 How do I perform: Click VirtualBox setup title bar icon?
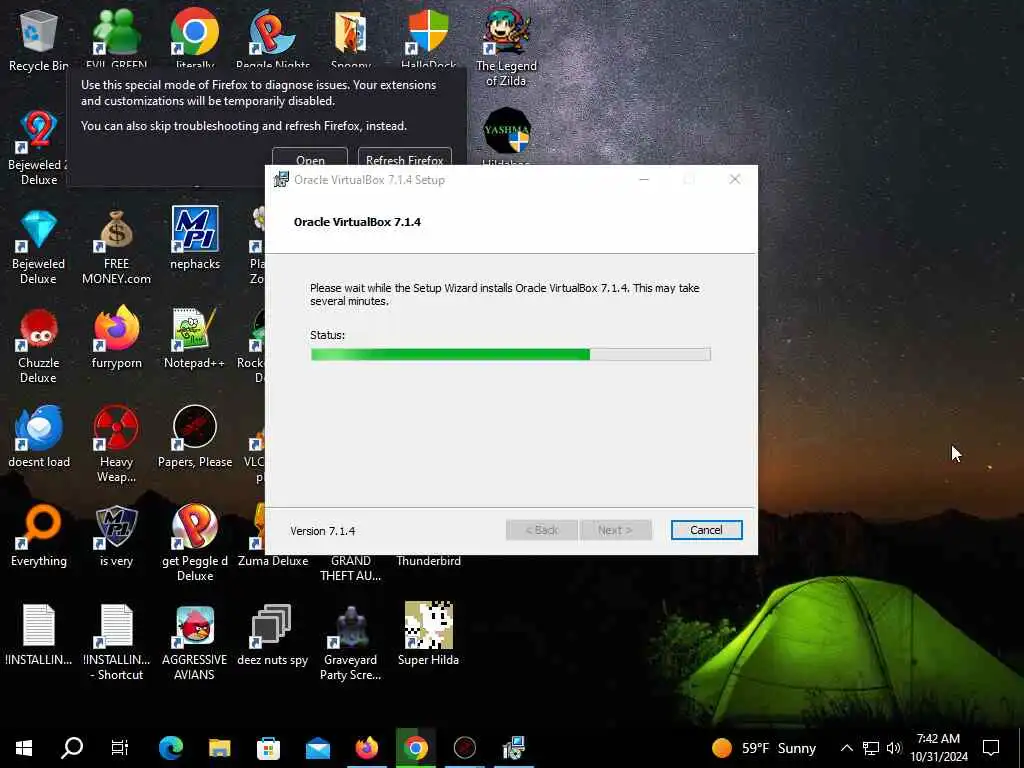tap(281, 180)
